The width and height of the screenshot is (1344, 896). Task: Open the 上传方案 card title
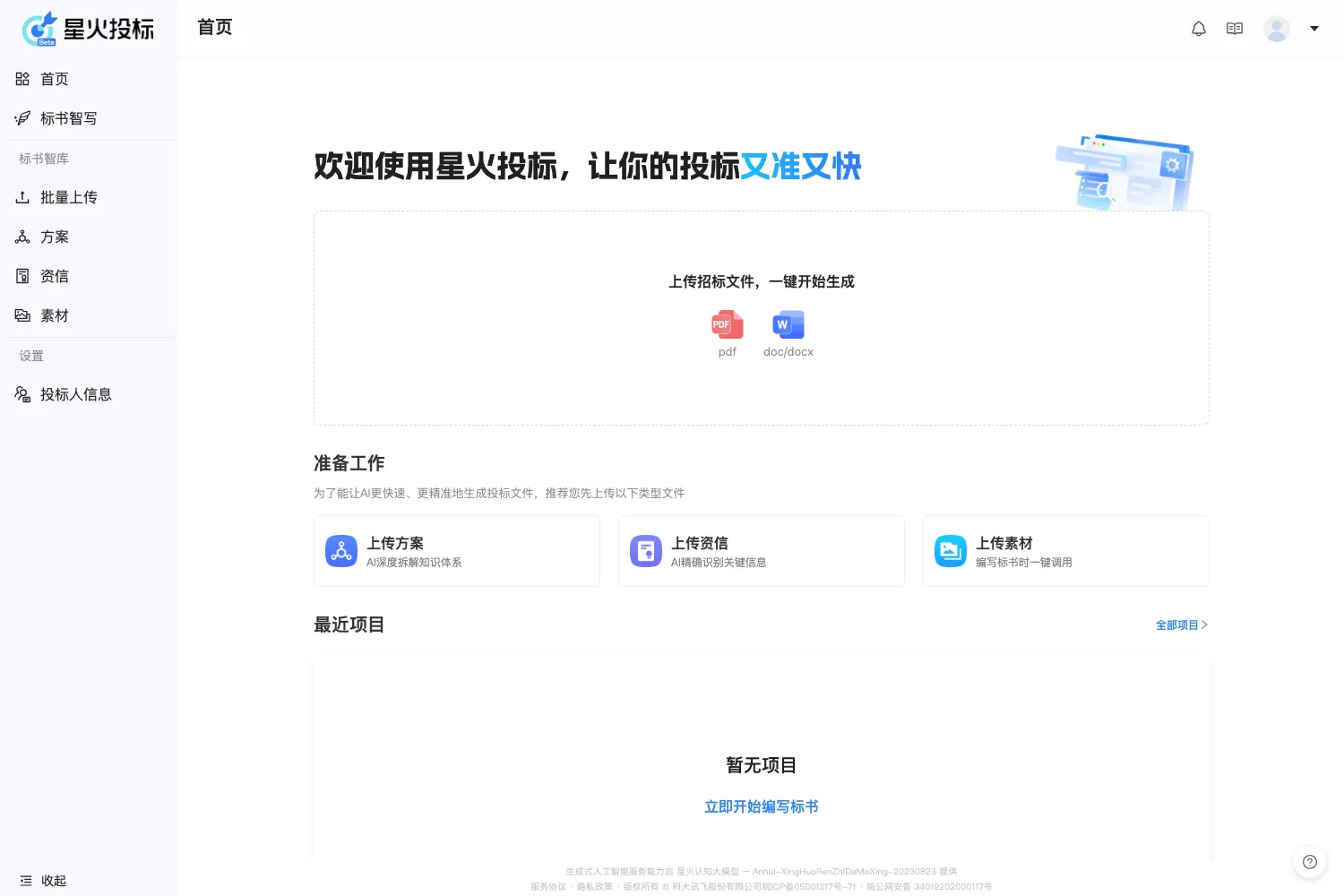[395, 543]
